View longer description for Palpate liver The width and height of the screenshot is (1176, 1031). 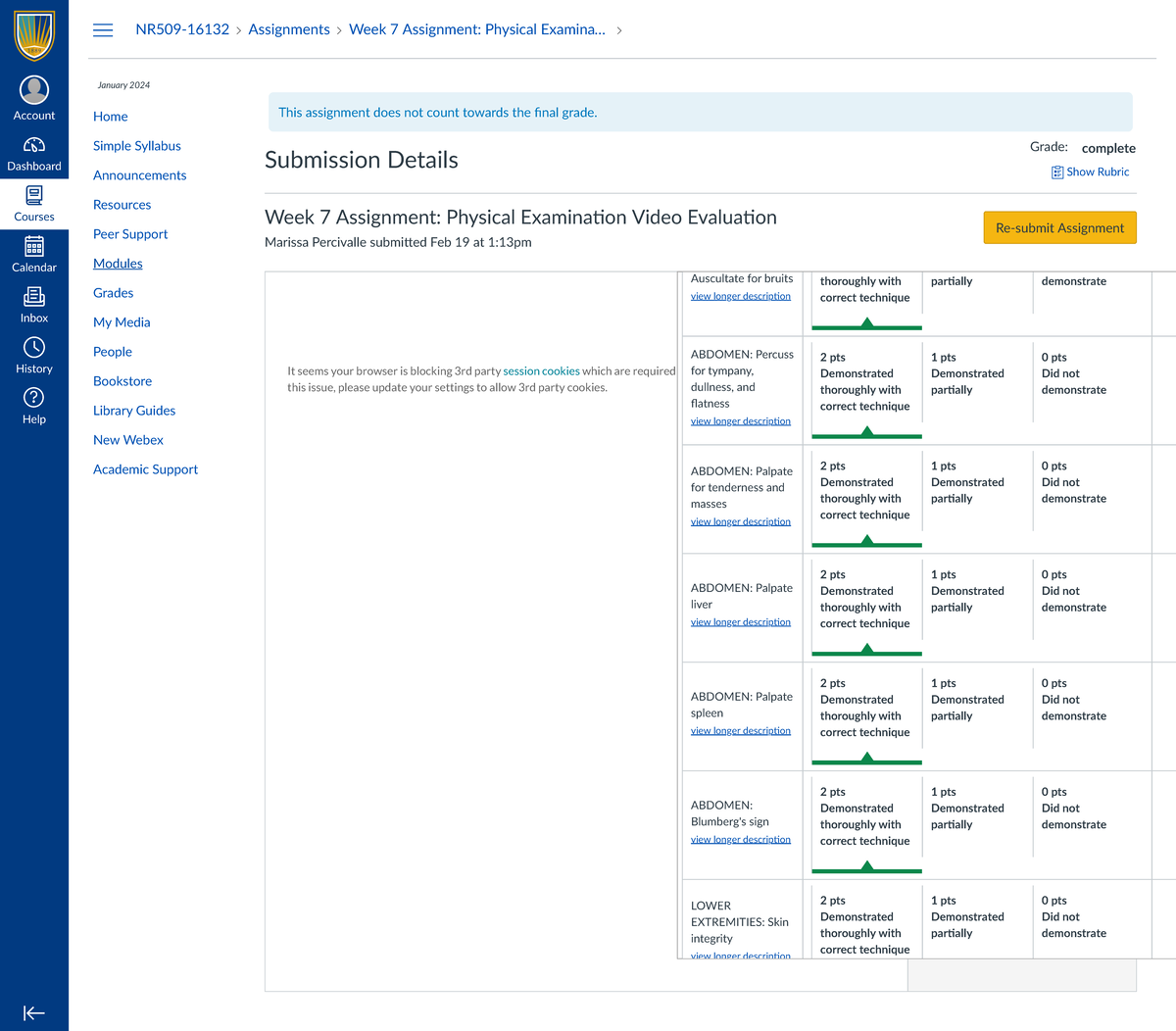click(741, 622)
